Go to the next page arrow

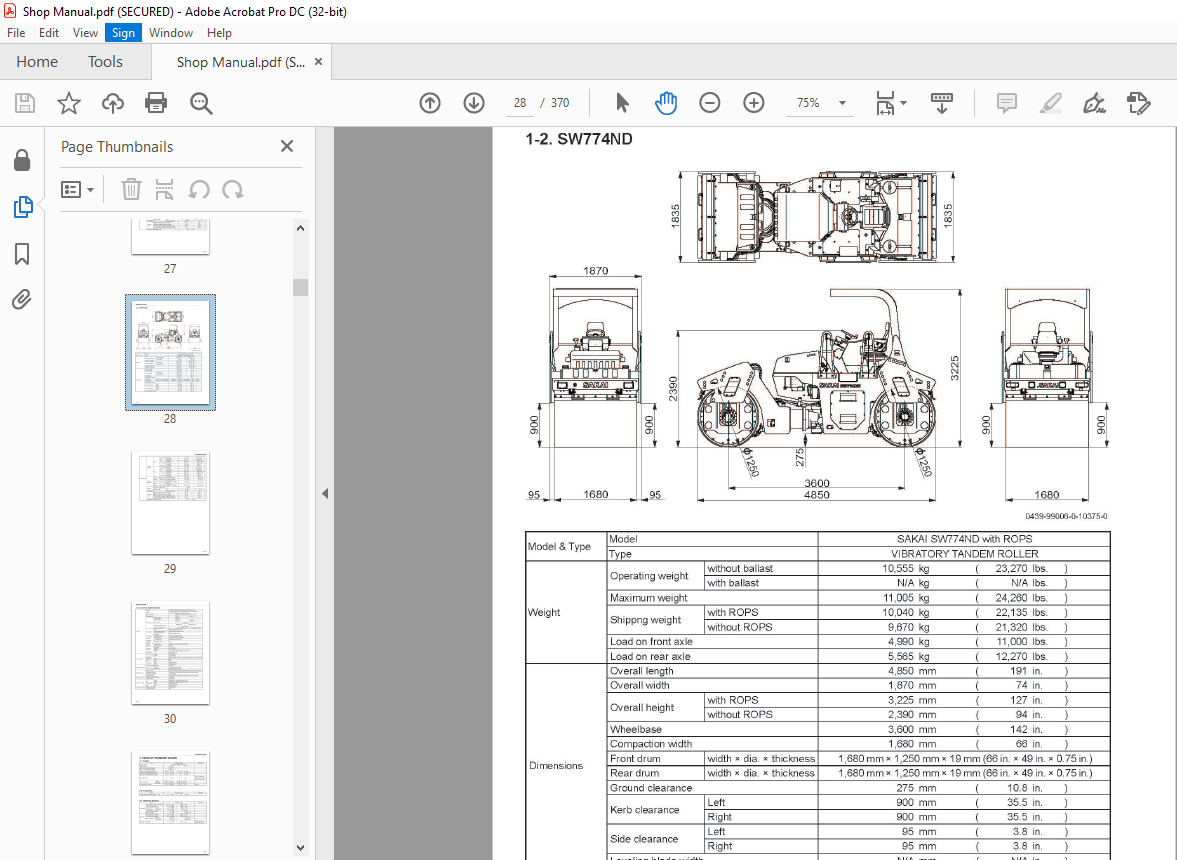pos(474,103)
